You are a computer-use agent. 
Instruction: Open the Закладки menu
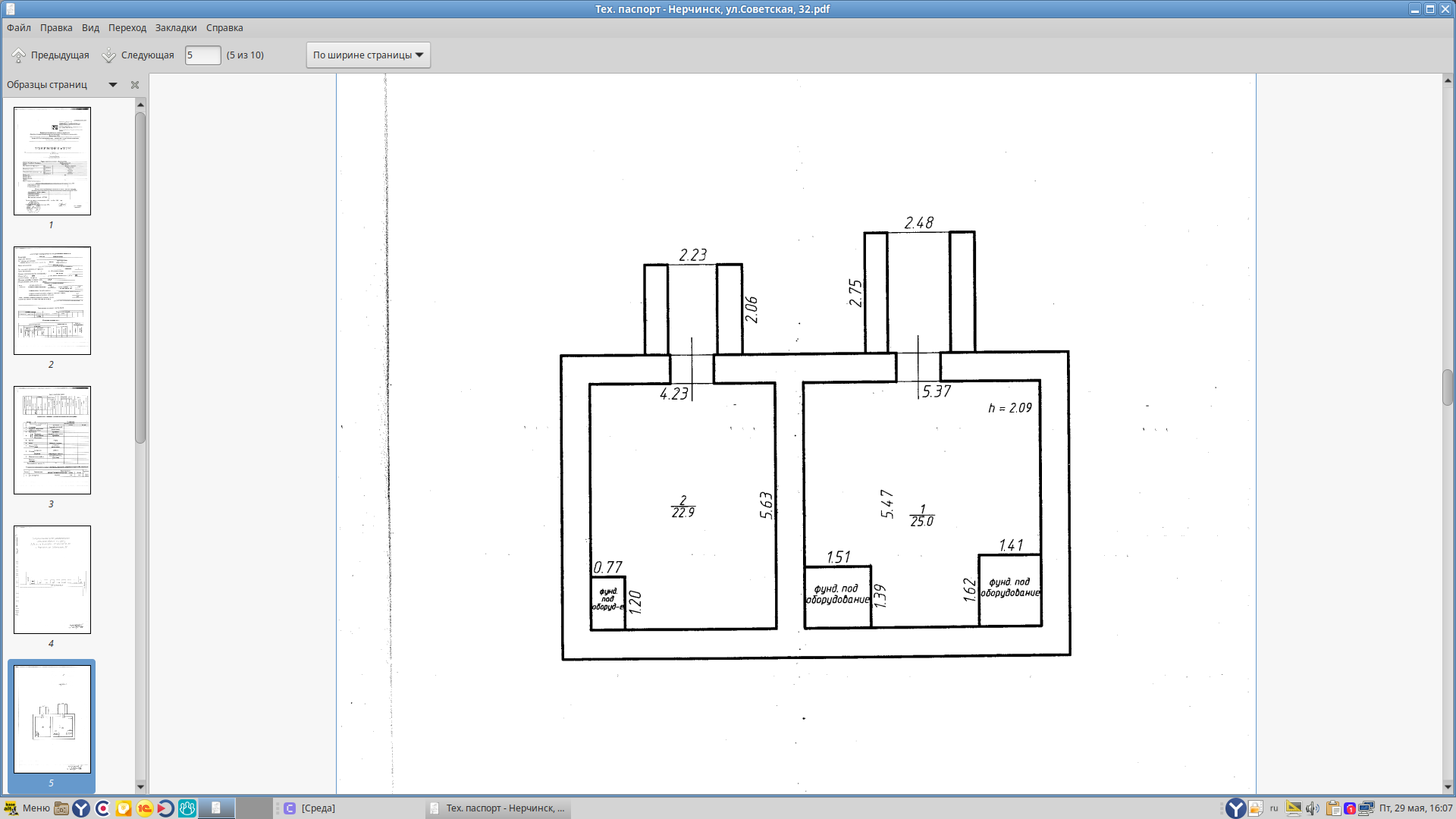176,28
